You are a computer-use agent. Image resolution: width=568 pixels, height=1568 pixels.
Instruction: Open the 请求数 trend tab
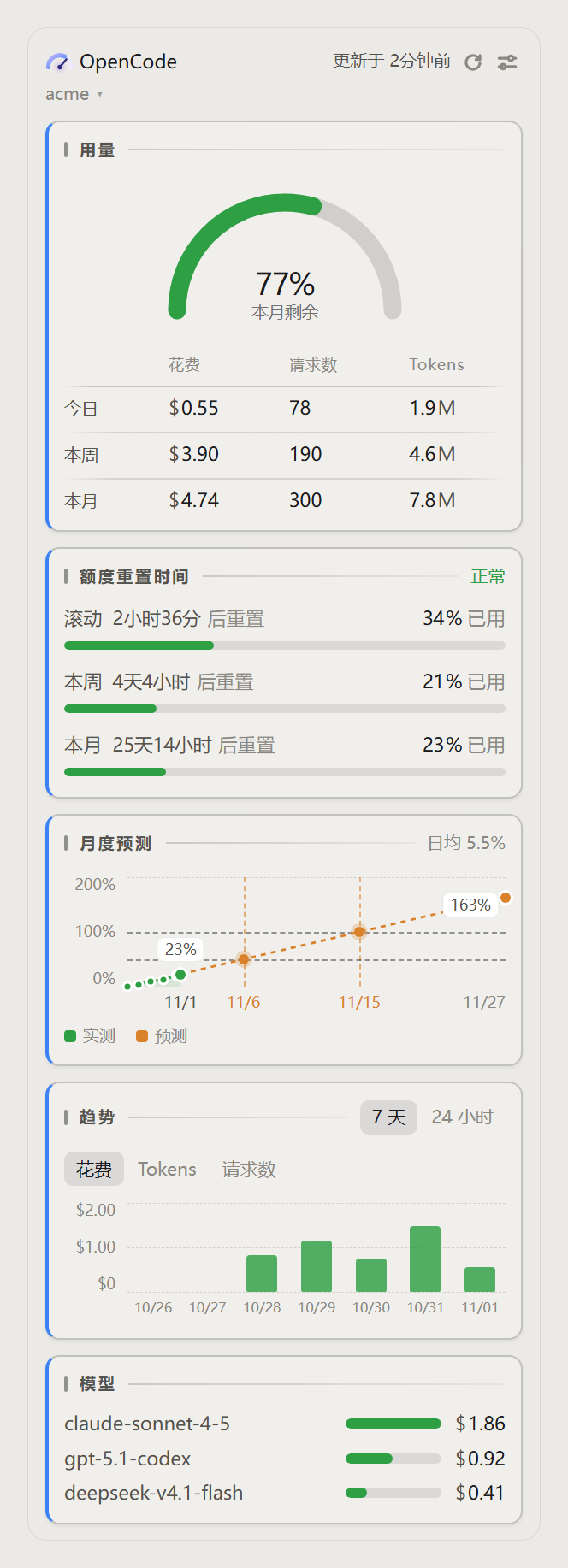(x=249, y=1169)
